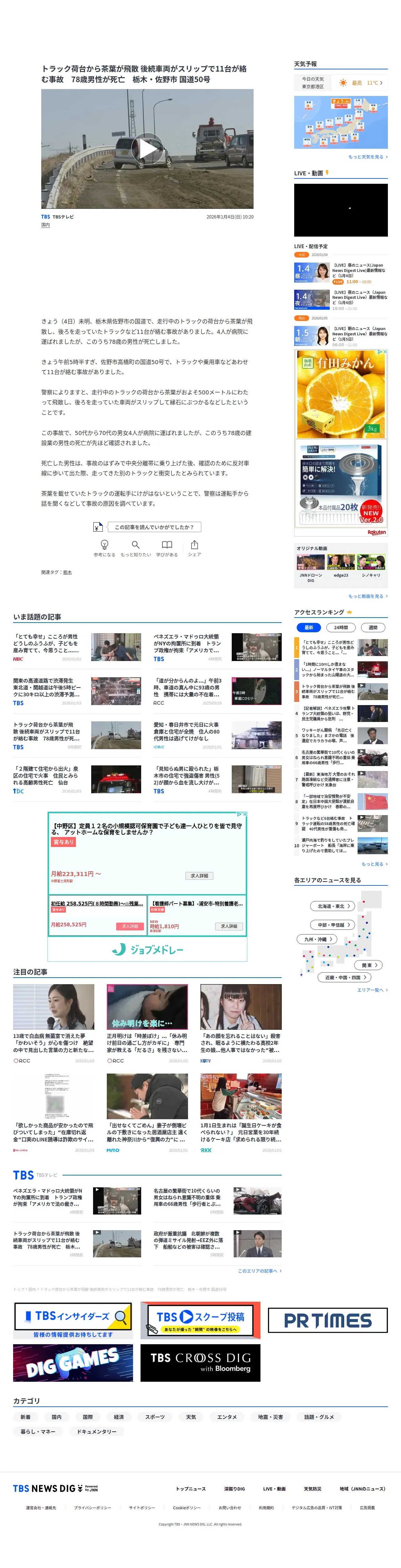Play the LIVE・動画 black video player

click(x=341, y=210)
